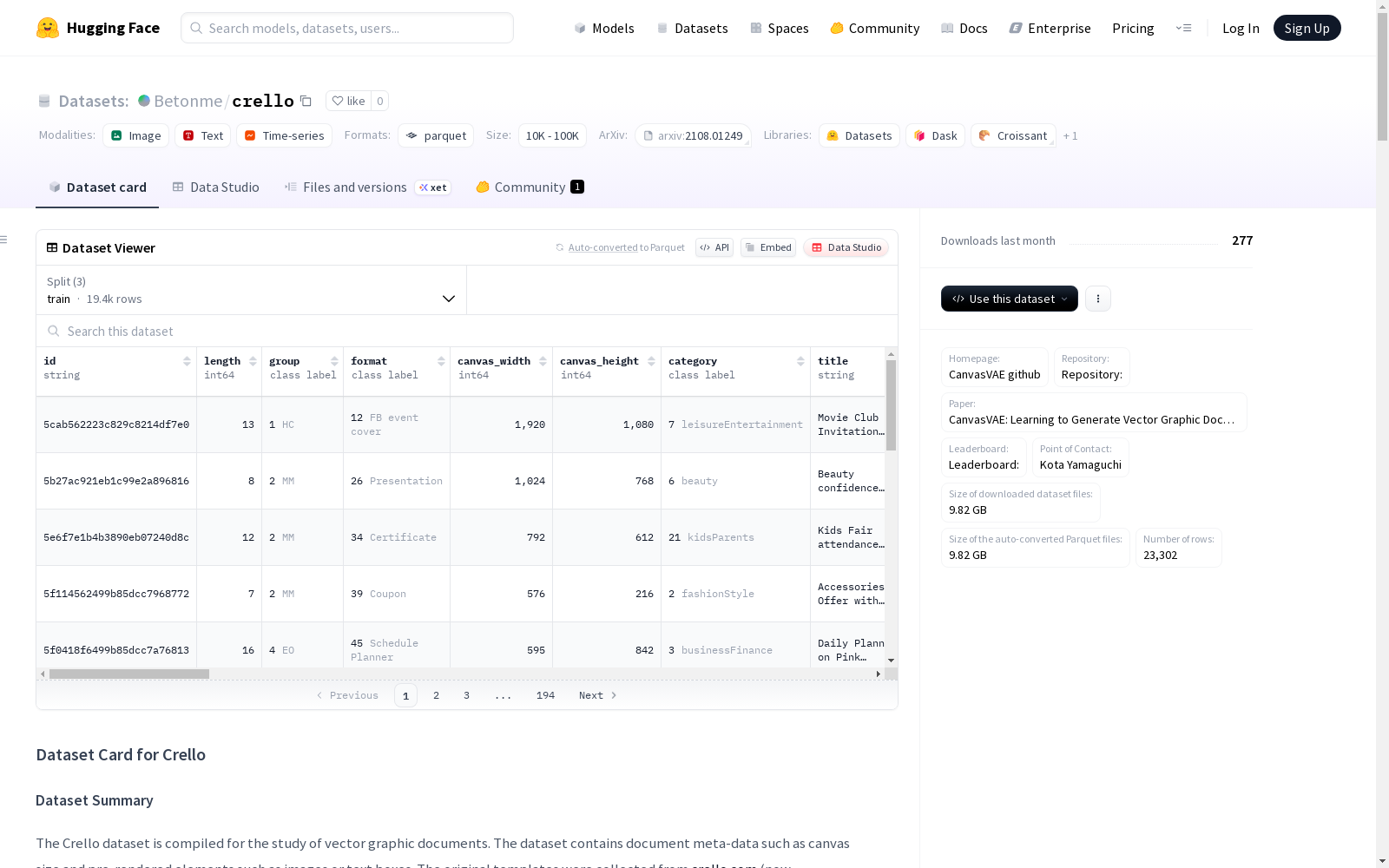
Task: Click the Log In link
Action: [1241, 28]
